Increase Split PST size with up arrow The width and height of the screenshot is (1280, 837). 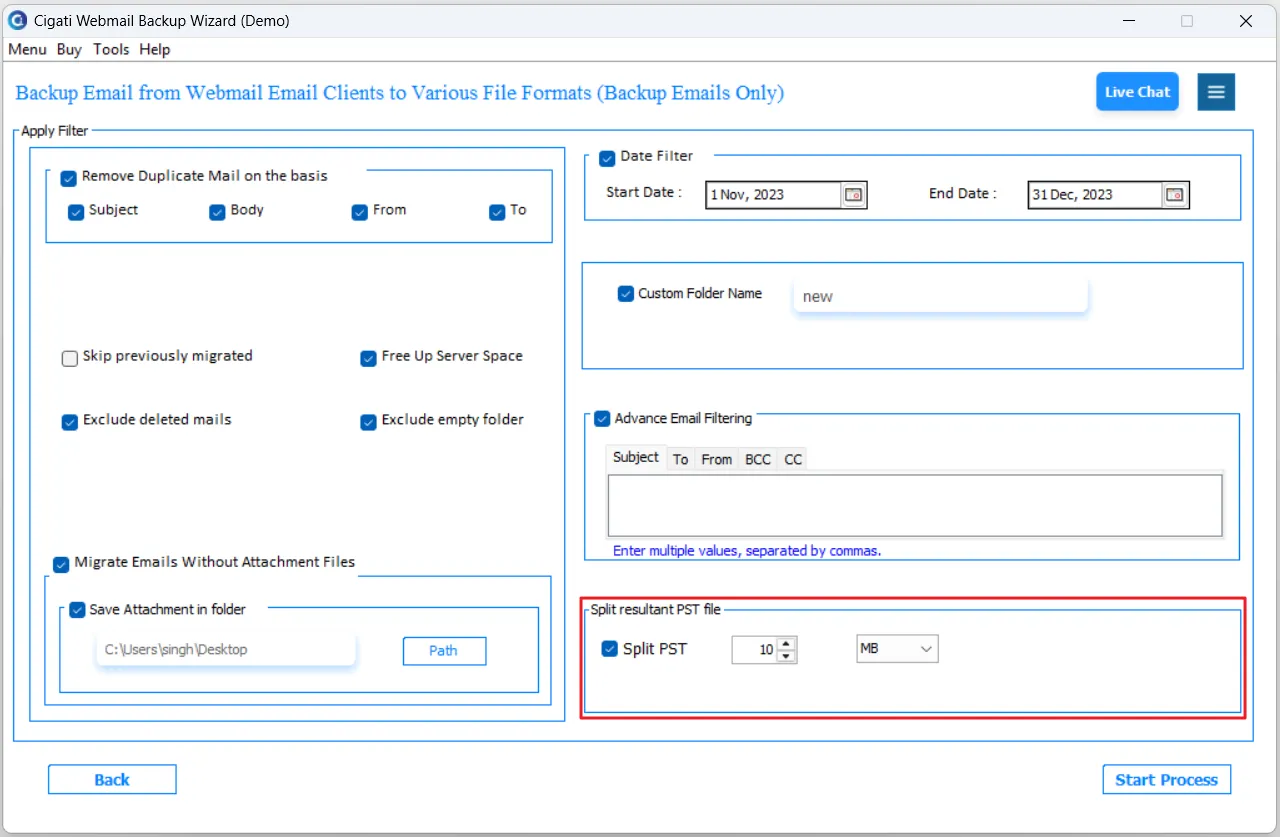(786, 643)
